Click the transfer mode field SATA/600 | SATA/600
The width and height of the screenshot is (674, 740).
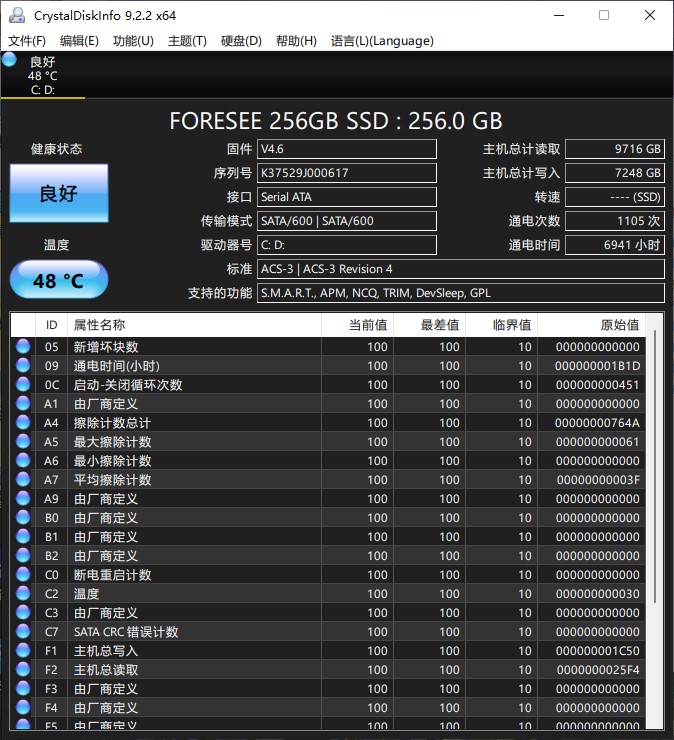[346, 221]
